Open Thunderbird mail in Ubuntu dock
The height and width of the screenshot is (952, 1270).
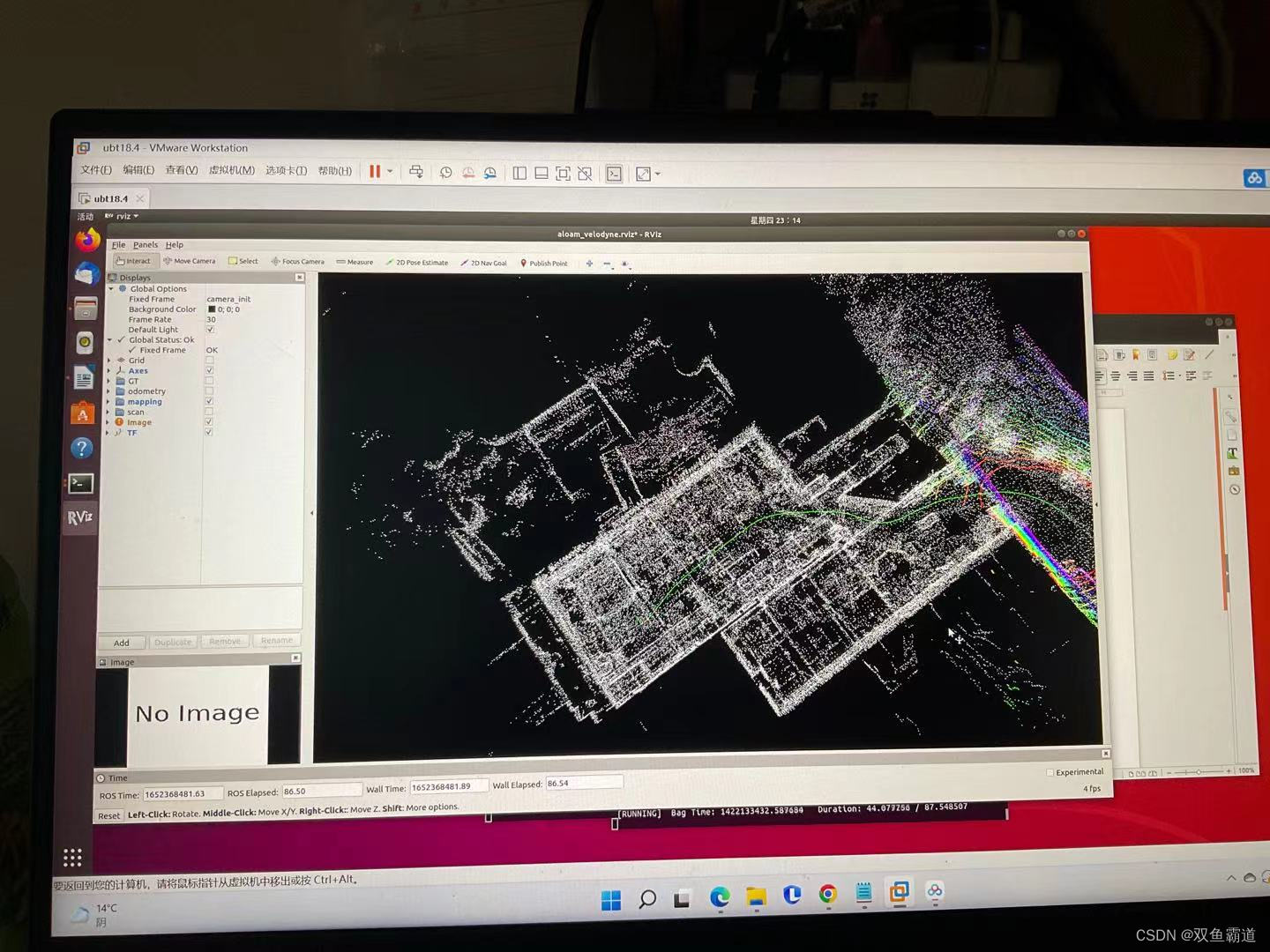(86, 274)
